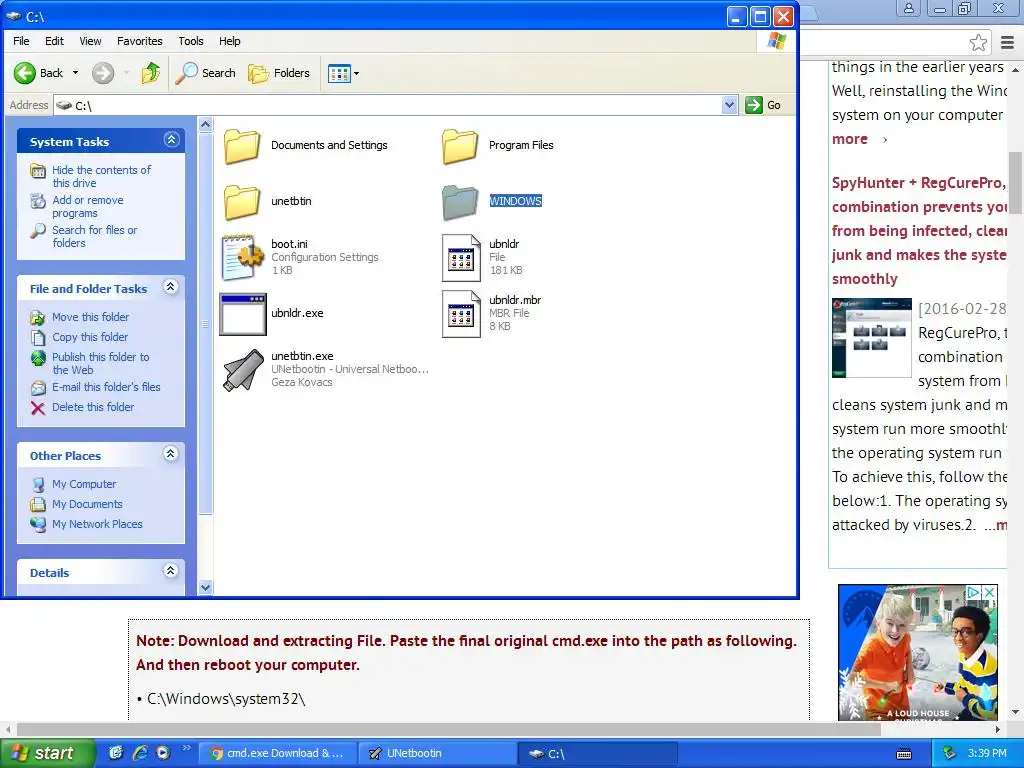The width and height of the screenshot is (1024, 768).
Task: Collapse the Details panel
Action: click(170, 571)
